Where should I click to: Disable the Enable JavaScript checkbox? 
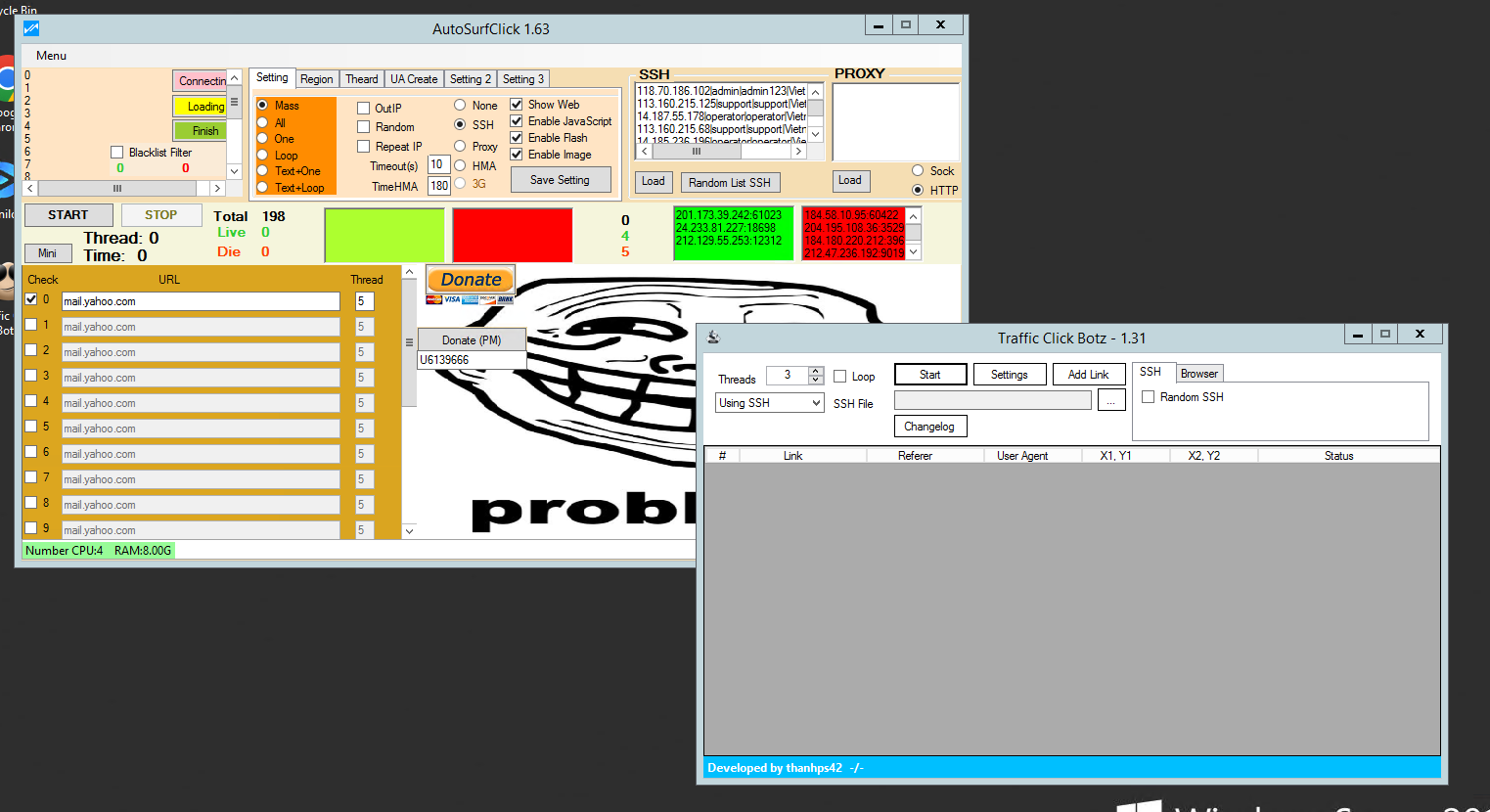pyautogui.click(x=517, y=120)
